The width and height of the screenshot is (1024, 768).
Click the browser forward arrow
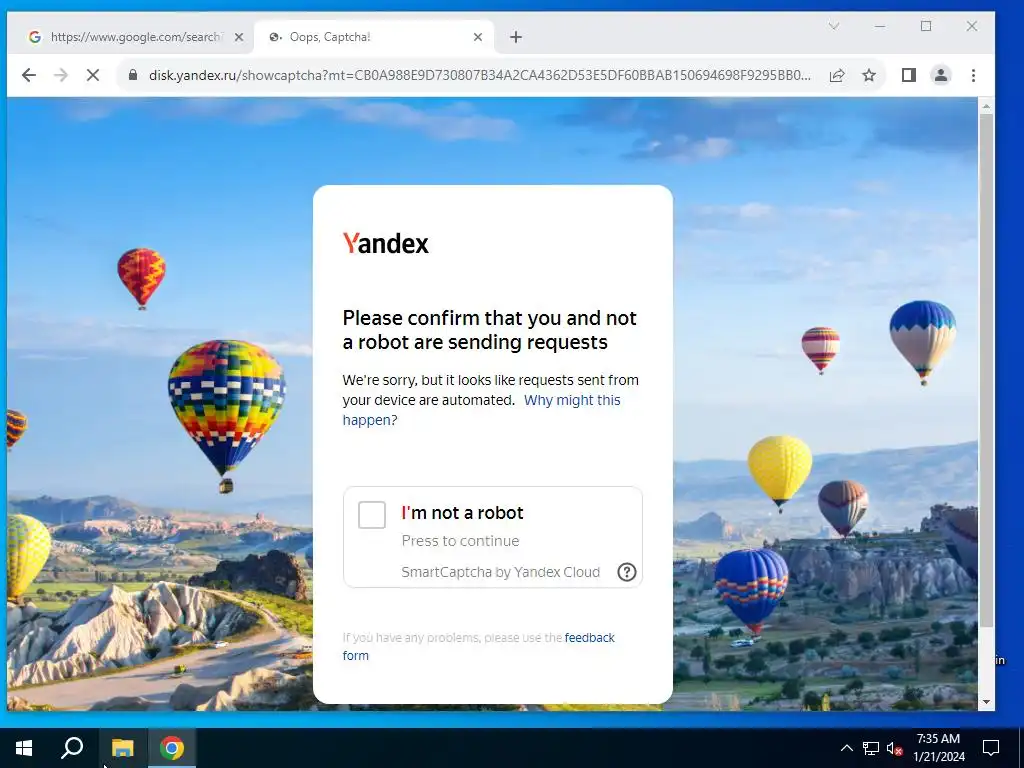(61, 75)
